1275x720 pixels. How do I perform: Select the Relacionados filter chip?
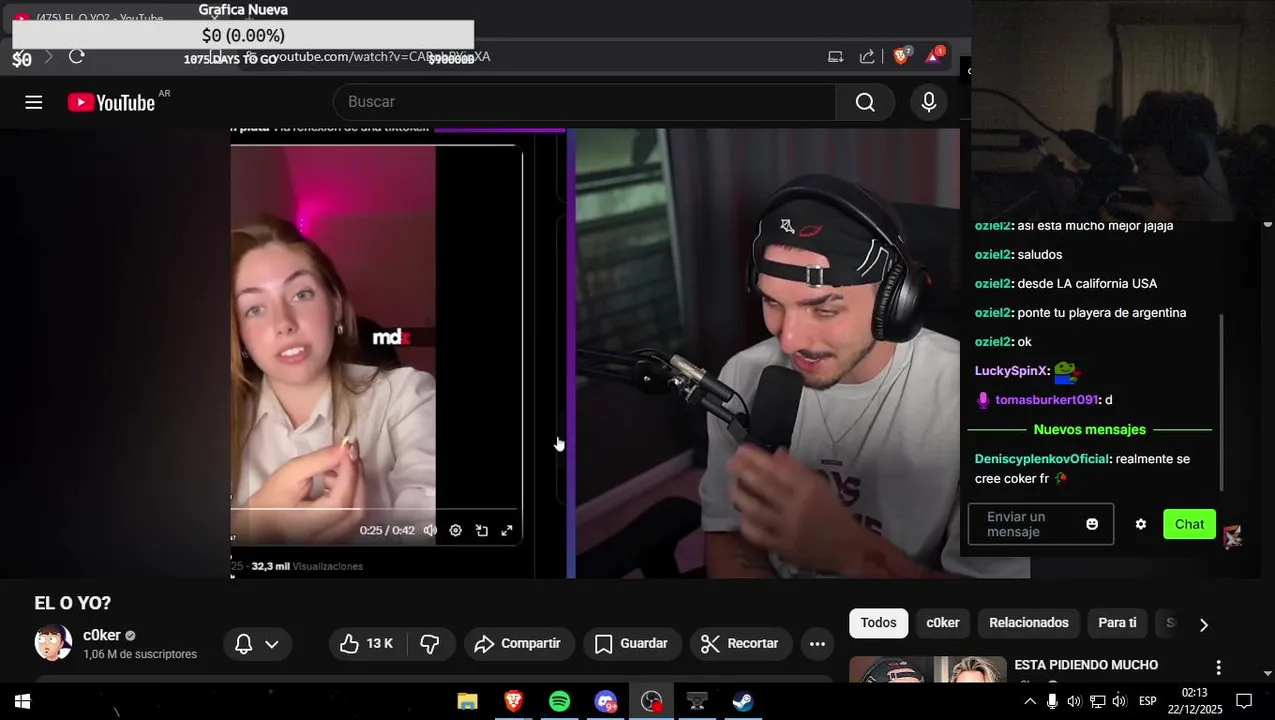tap(1029, 623)
